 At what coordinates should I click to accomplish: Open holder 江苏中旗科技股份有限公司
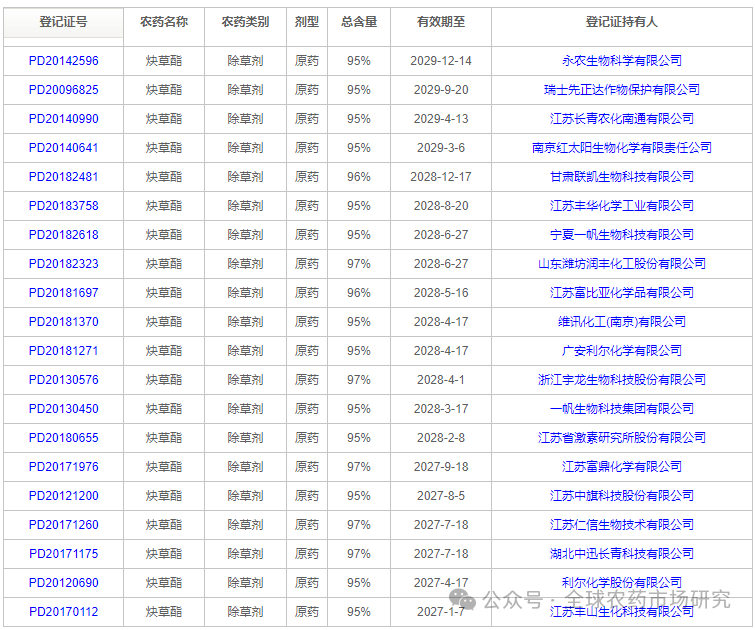pyautogui.click(x=622, y=496)
